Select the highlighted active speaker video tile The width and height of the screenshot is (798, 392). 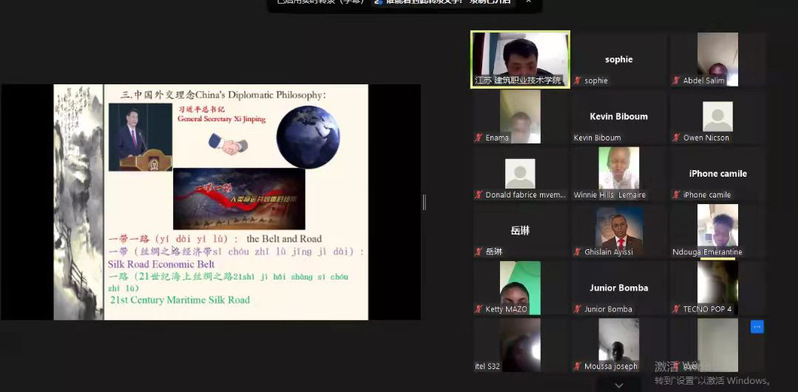(x=520, y=60)
